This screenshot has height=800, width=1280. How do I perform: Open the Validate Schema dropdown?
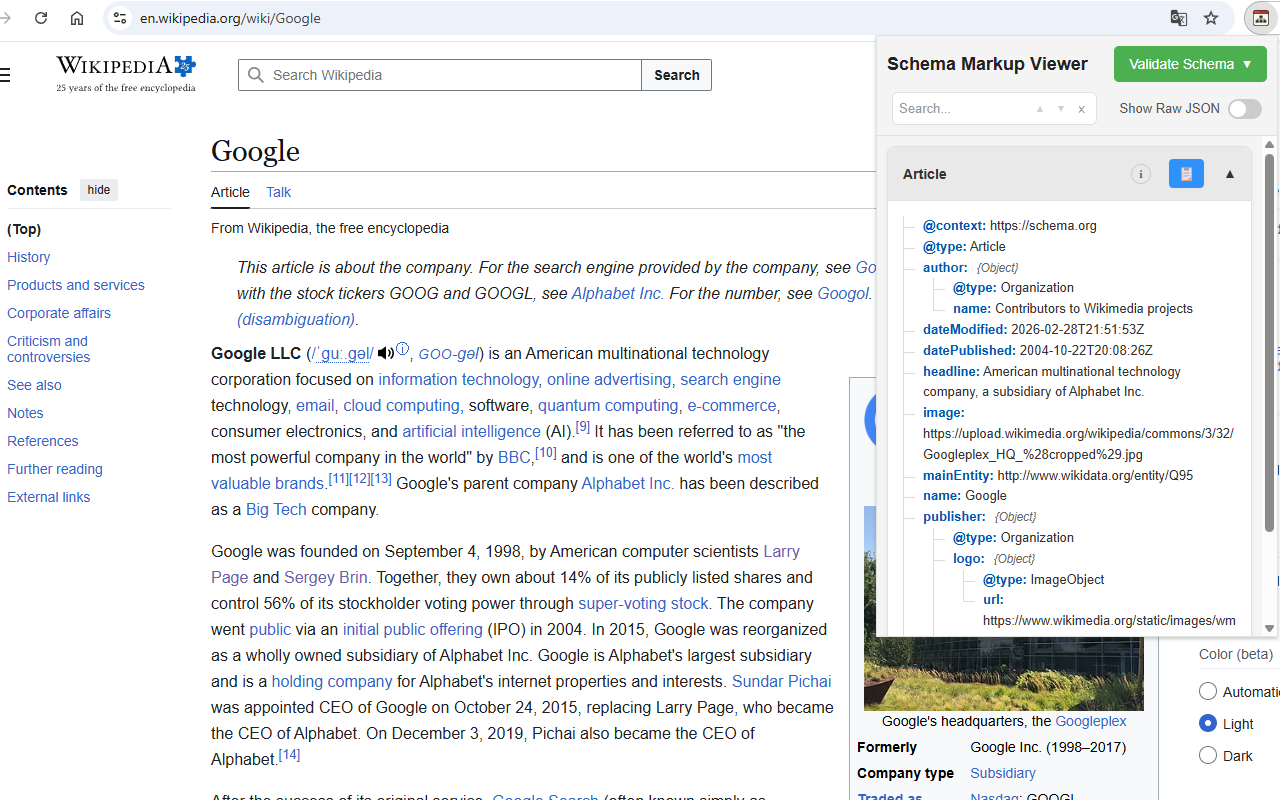pos(1190,64)
